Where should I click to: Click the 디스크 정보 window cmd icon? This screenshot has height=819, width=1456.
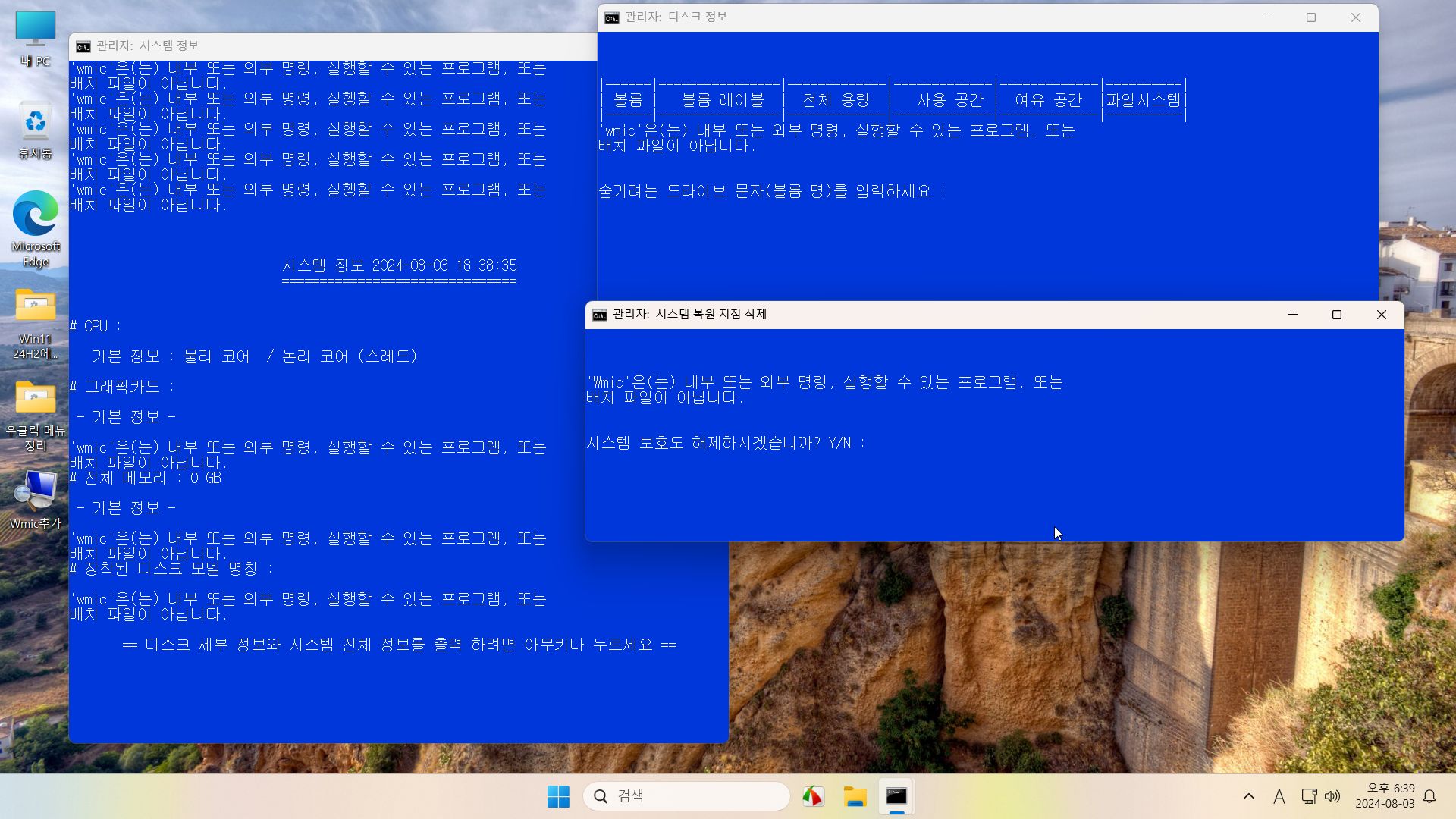coord(611,17)
